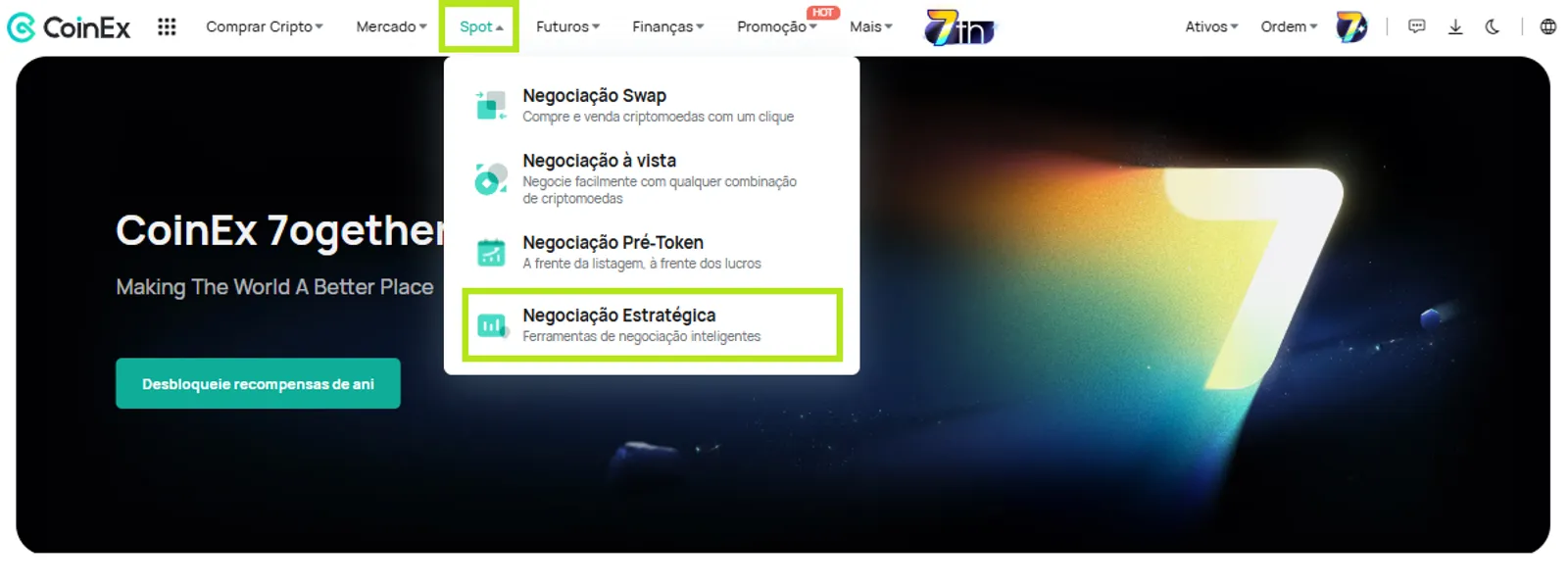This screenshot has width=1568, height=585.
Task: Toggle dark mode moon icon
Action: pos(1493,27)
